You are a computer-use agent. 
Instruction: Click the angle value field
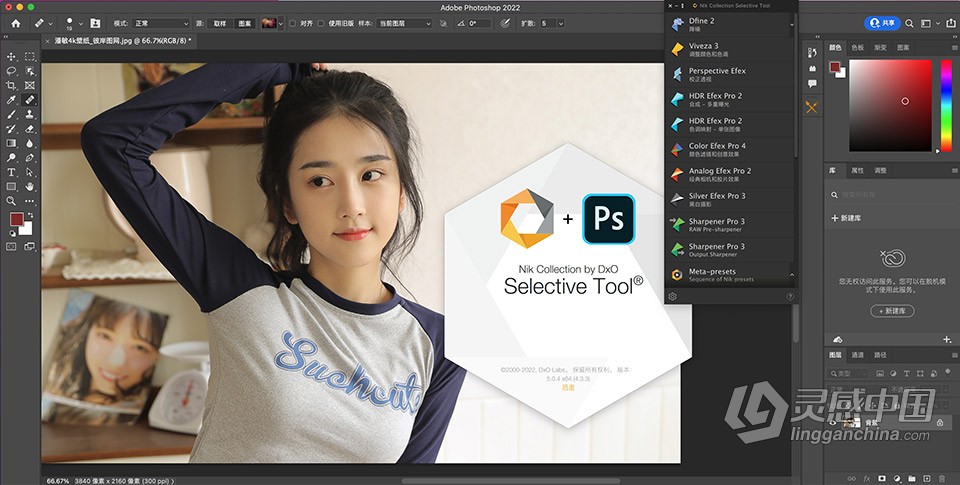pyautogui.click(x=479, y=23)
